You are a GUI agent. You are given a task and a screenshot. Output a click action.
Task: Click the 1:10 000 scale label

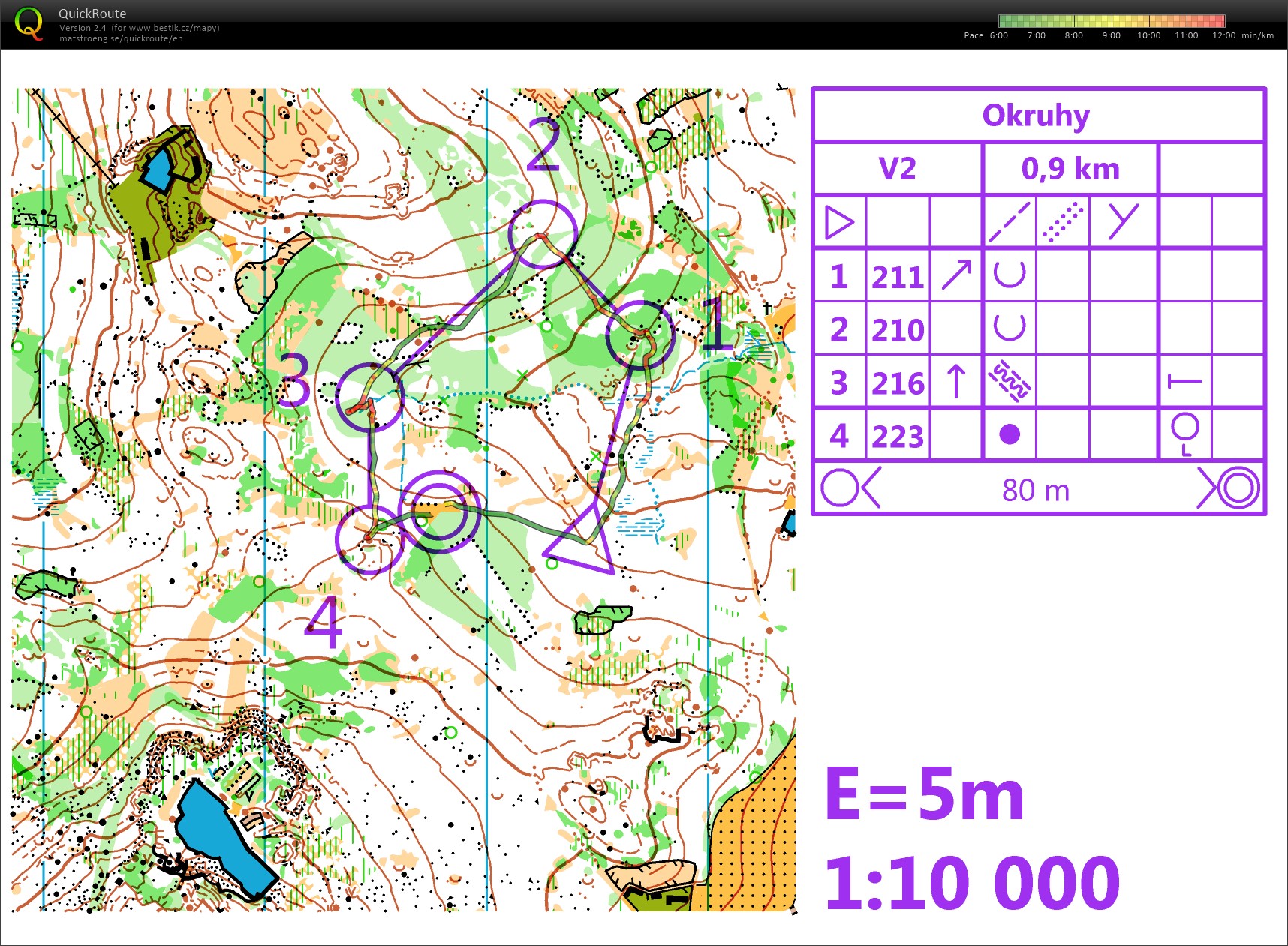[x=972, y=883]
